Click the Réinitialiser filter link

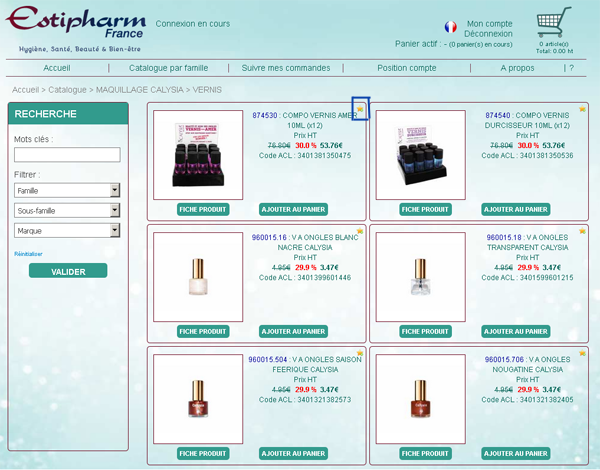click(29, 254)
